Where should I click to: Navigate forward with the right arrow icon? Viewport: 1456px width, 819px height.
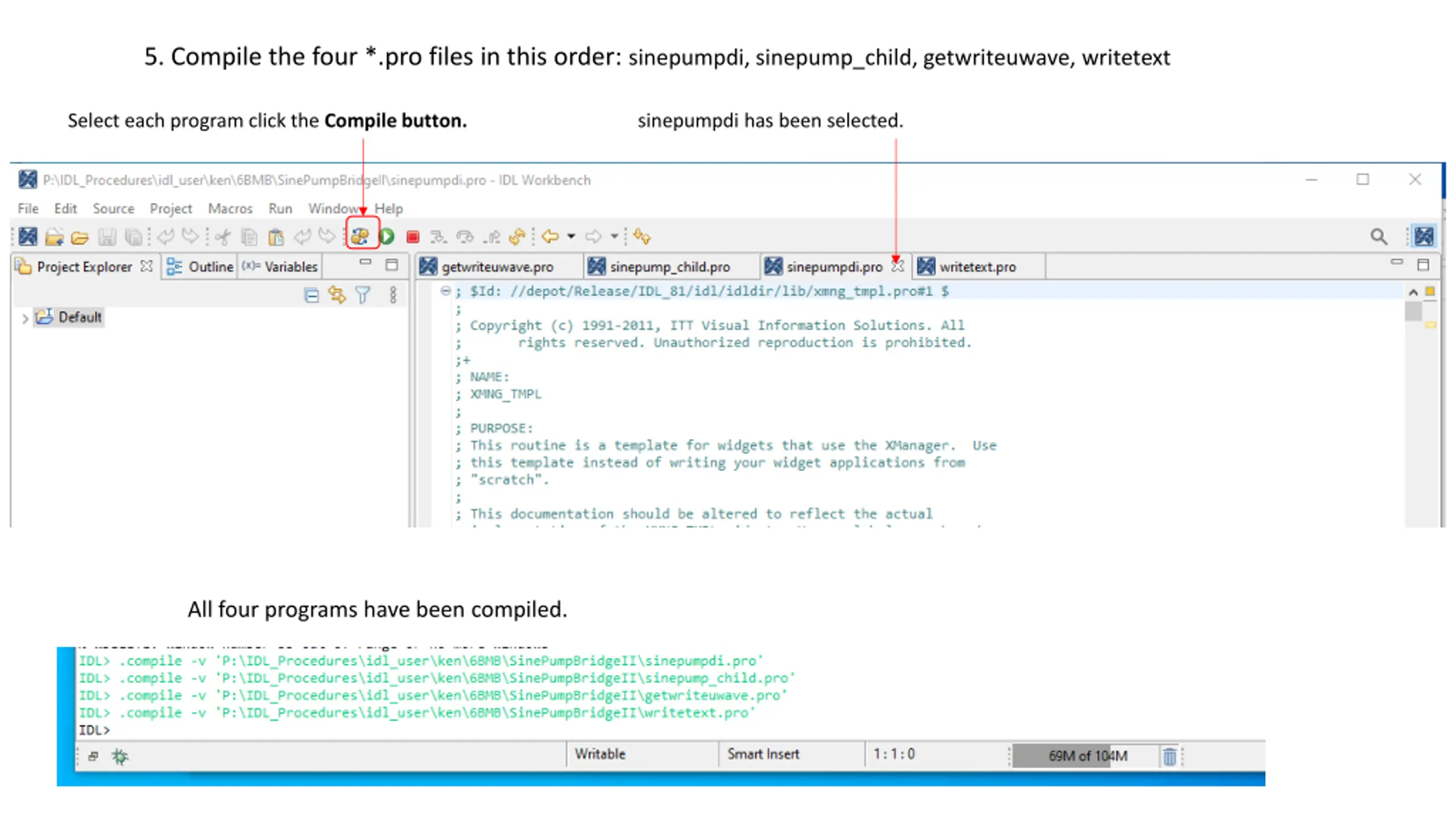tap(593, 236)
